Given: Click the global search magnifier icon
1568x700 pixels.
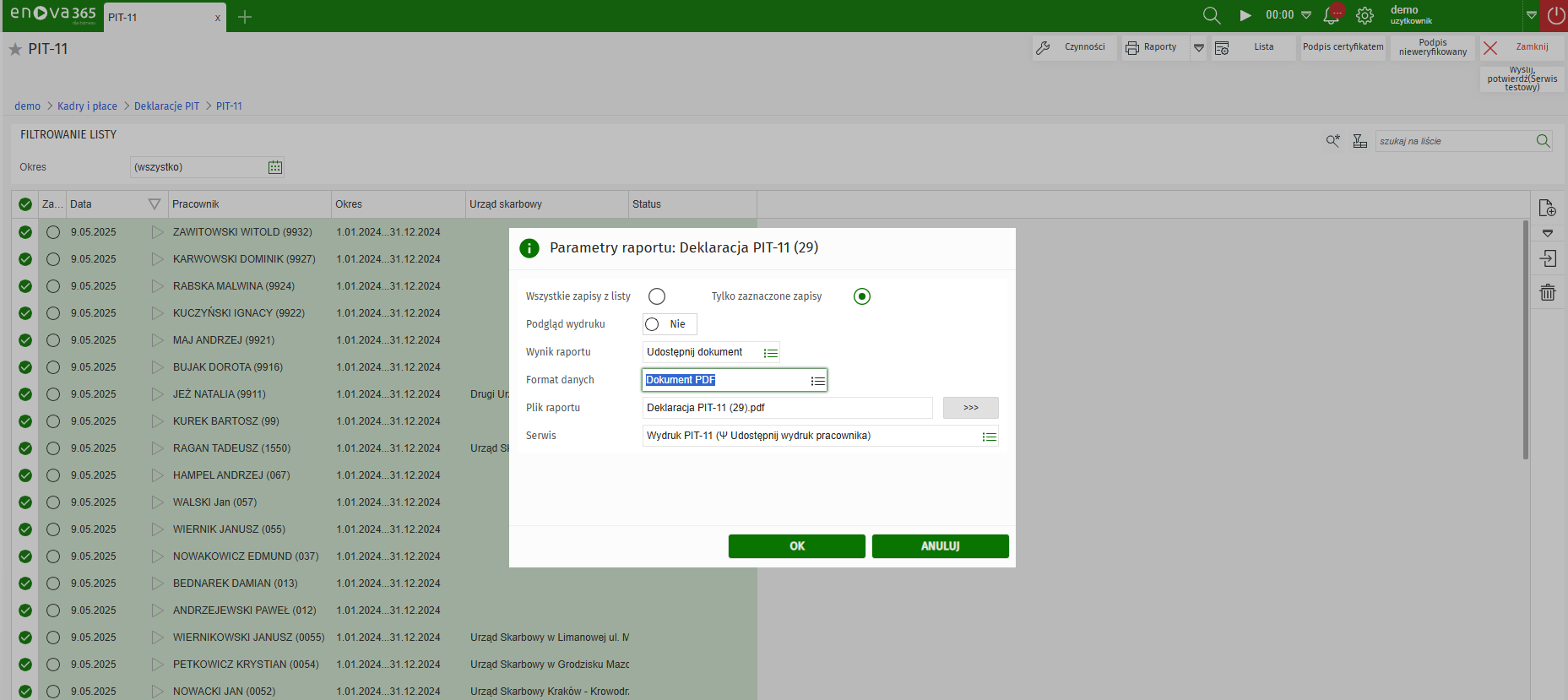Looking at the screenshot, I should [x=1211, y=15].
